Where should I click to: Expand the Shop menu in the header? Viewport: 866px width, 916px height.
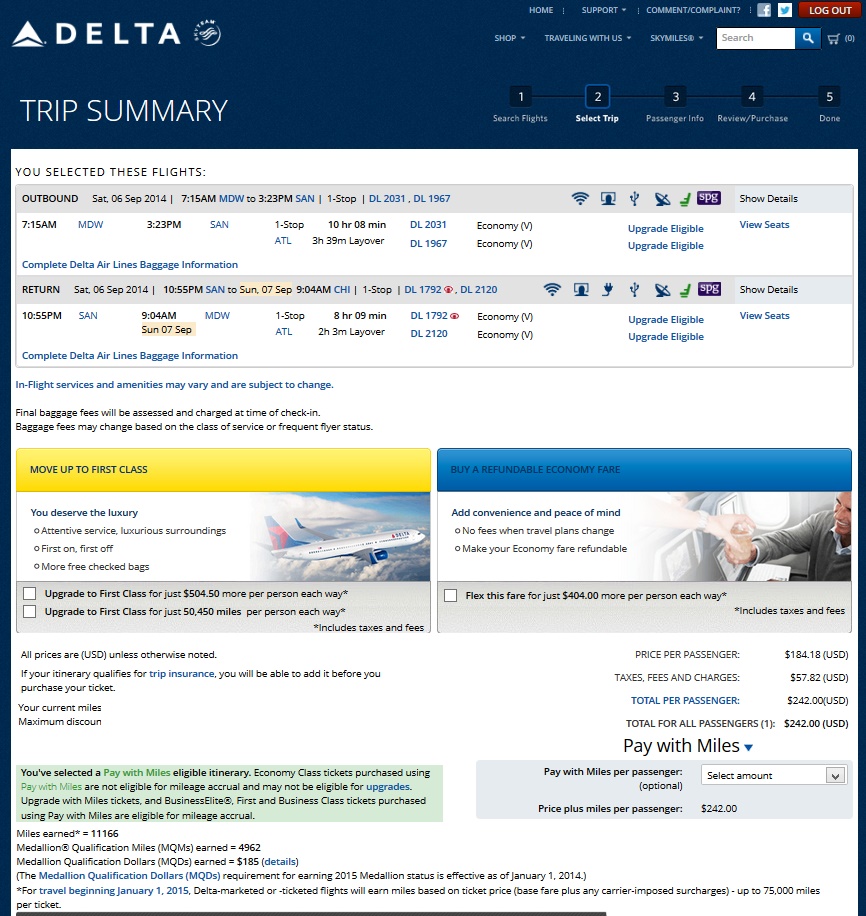pyautogui.click(x=509, y=38)
